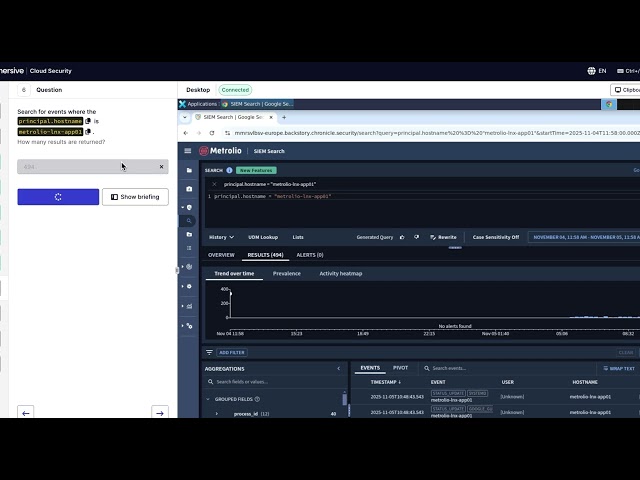Open the History dropdown
The image size is (640, 480).
(x=221, y=237)
